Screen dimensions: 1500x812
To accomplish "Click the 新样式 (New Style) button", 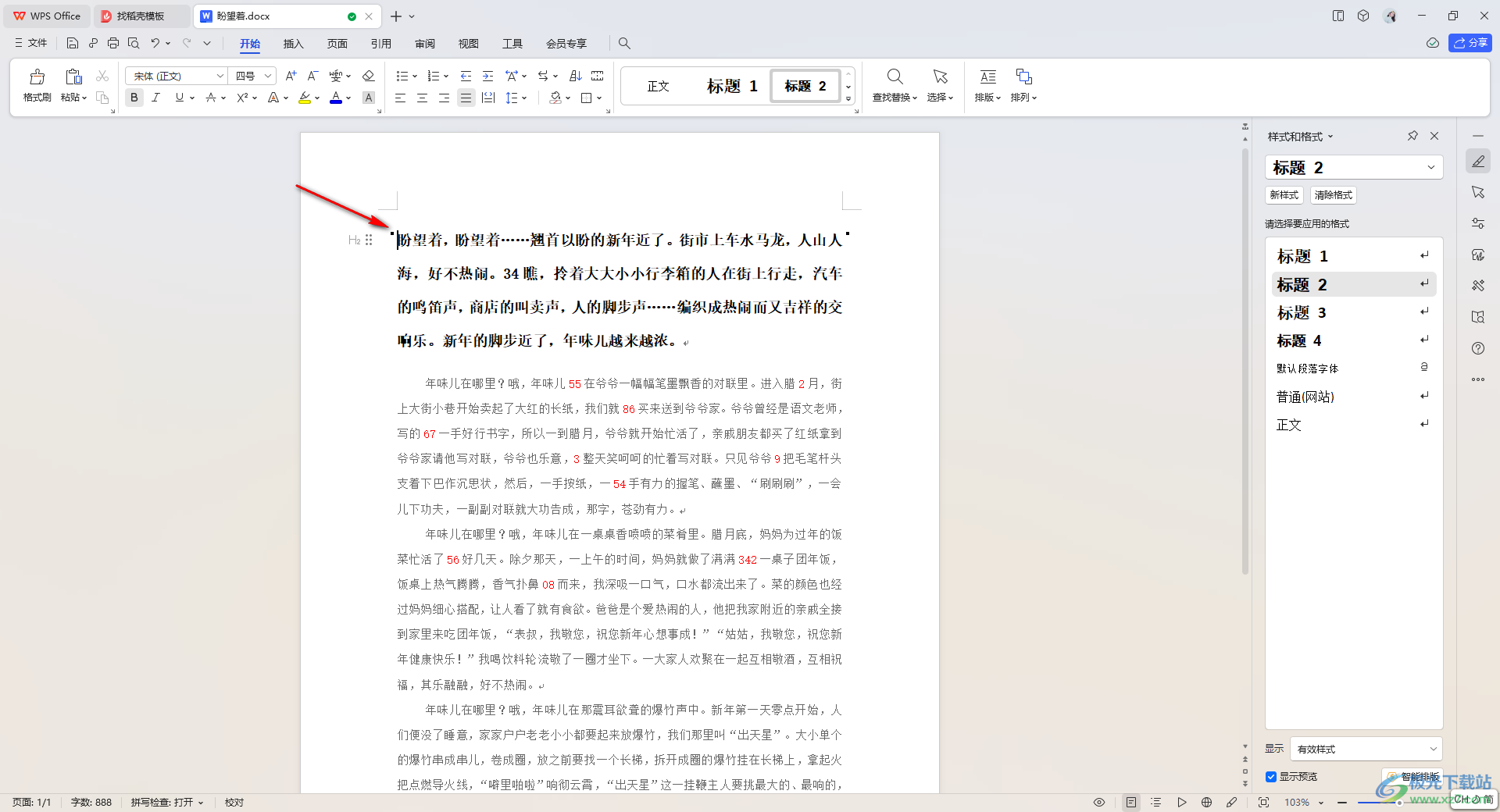I will (x=1284, y=195).
